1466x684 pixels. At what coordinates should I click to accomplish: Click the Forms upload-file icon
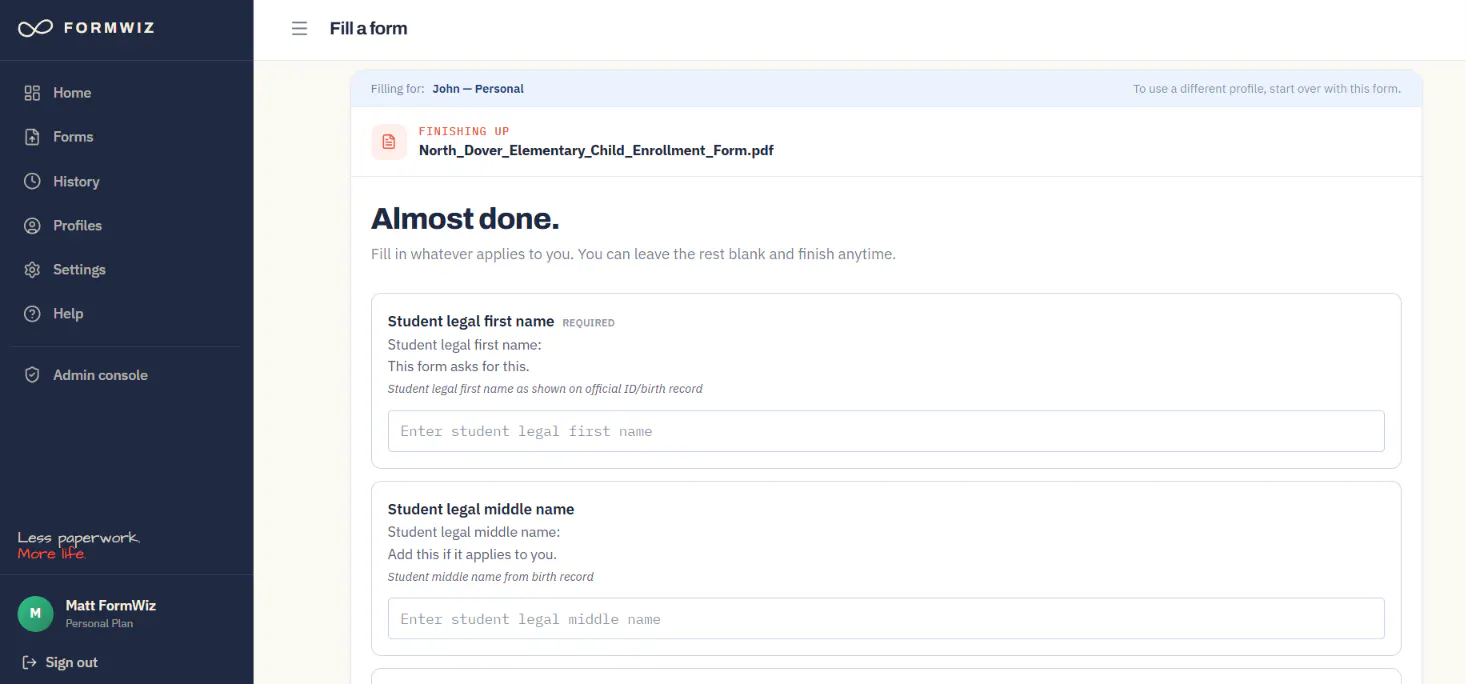pyautogui.click(x=32, y=137)
